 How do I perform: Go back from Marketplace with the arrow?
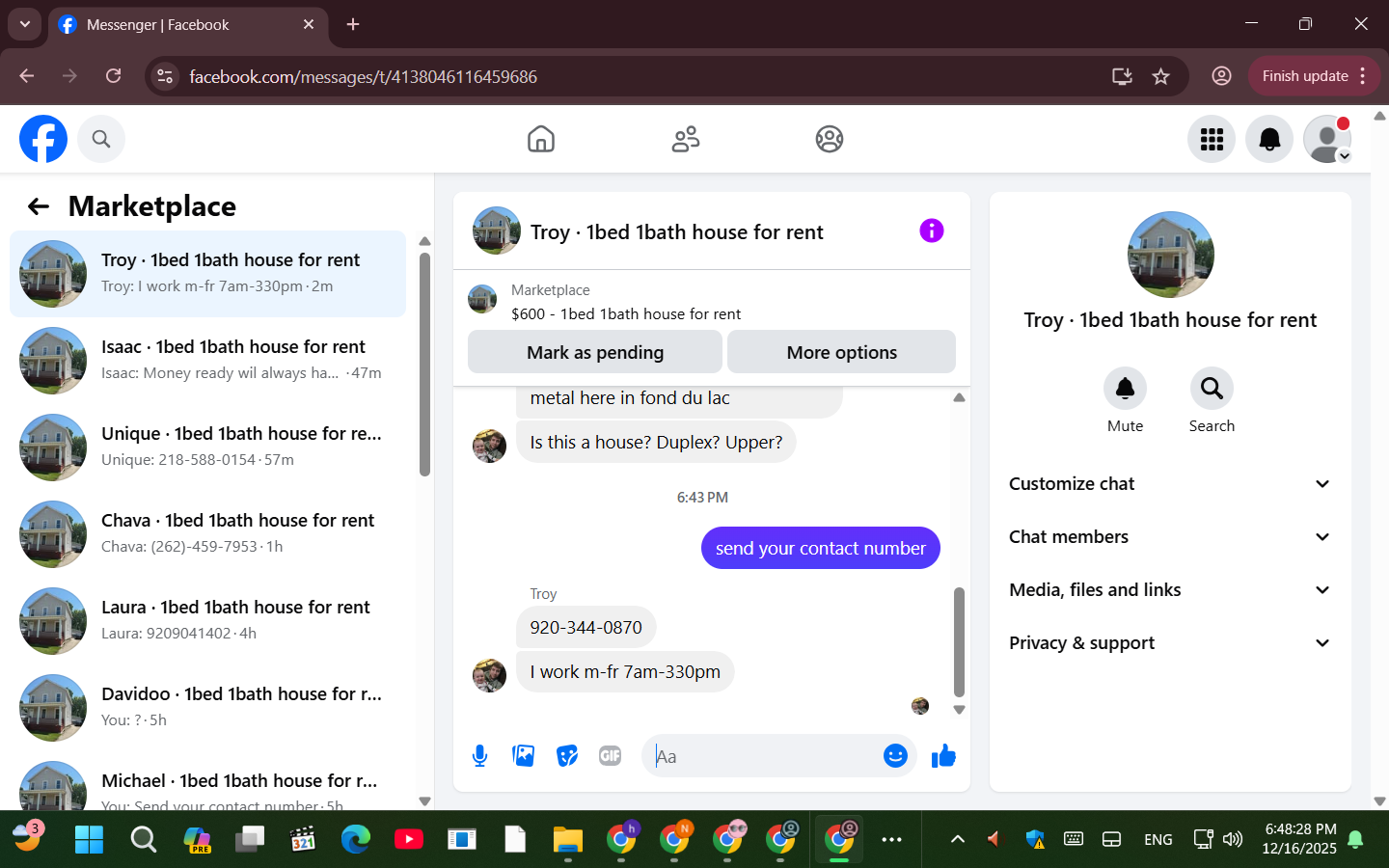point(39,206)
